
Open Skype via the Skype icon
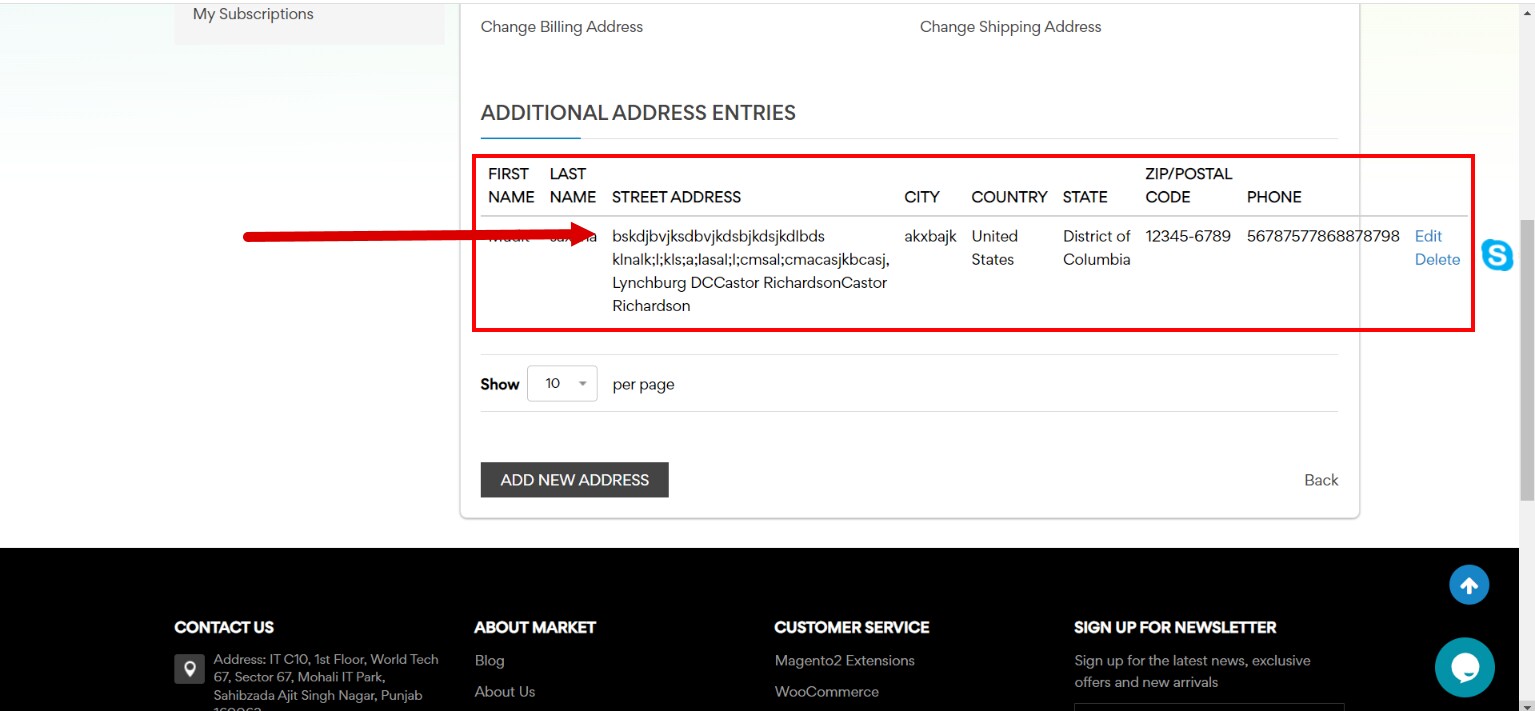[x=1497, y=256]
